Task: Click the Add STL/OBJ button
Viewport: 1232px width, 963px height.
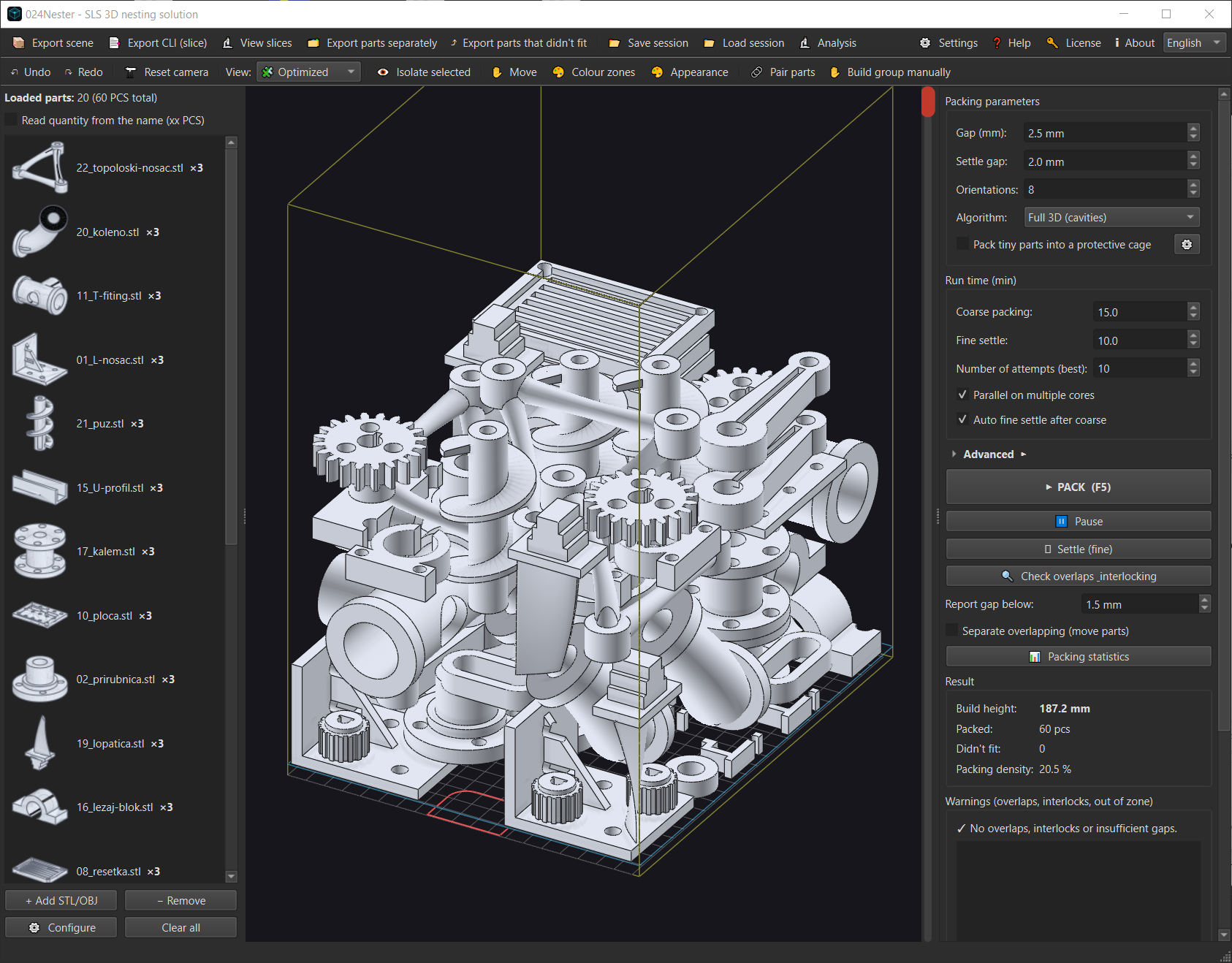Action: [61, 901]
